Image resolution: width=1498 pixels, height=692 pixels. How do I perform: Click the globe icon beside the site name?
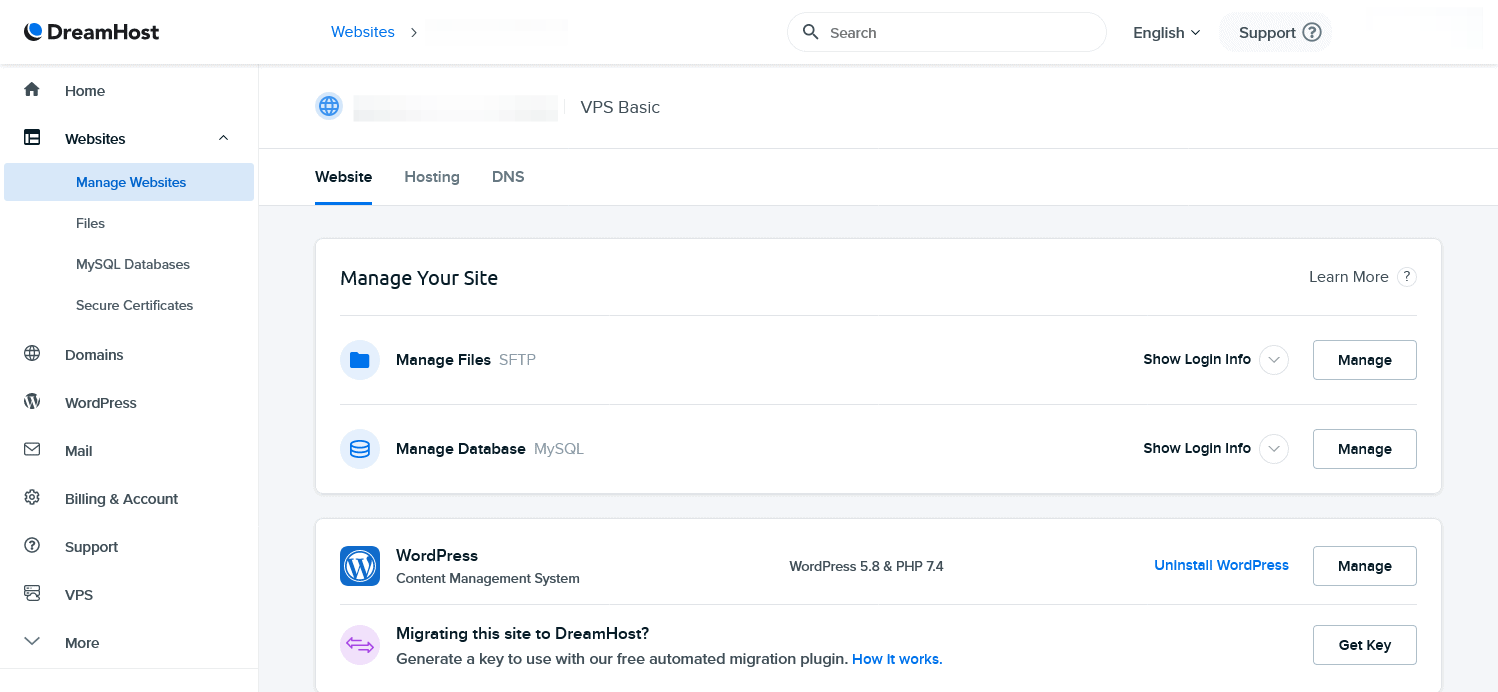329,107
